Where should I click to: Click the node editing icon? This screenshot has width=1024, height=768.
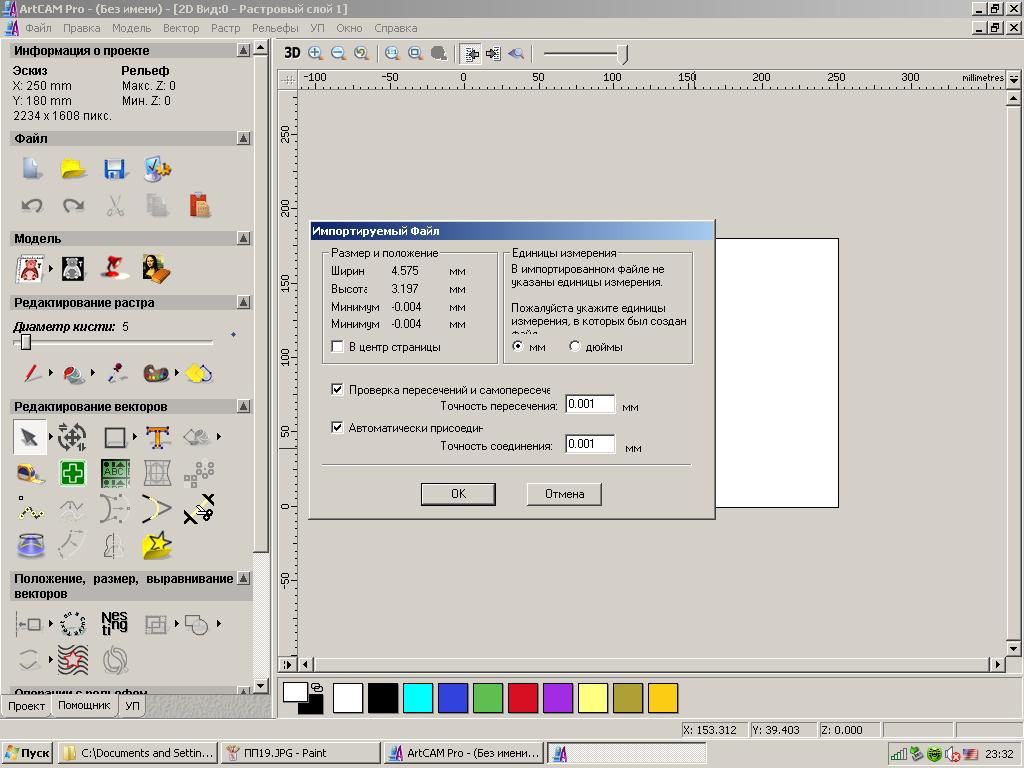pos(30,508)
